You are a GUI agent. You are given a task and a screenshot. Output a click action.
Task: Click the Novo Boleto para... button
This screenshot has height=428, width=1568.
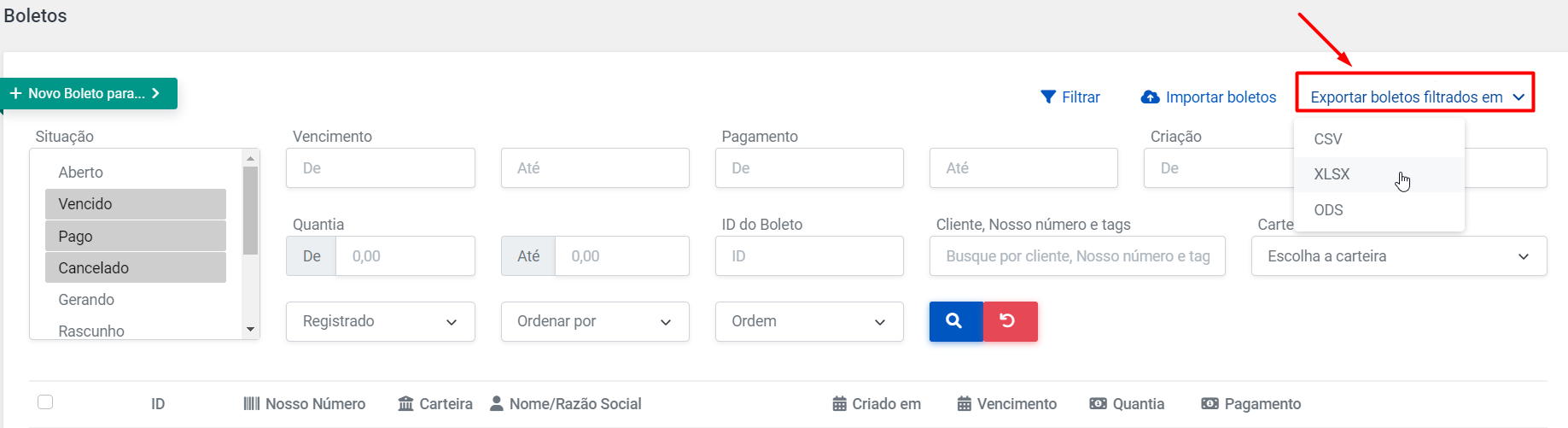[89, 93]
